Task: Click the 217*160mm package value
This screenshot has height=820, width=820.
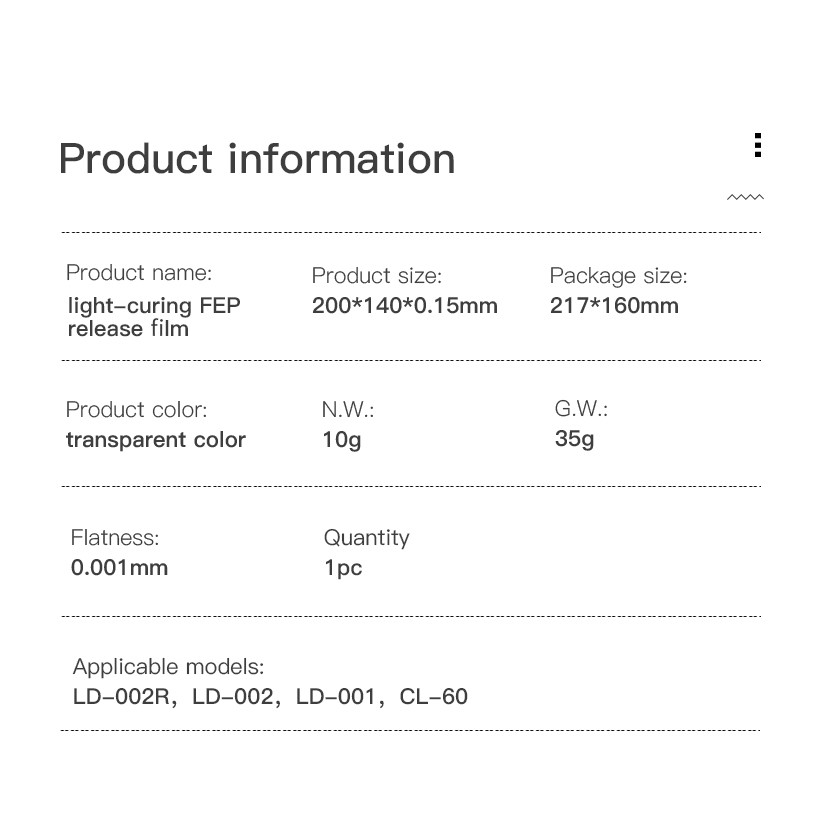Action: pos(613,306)
